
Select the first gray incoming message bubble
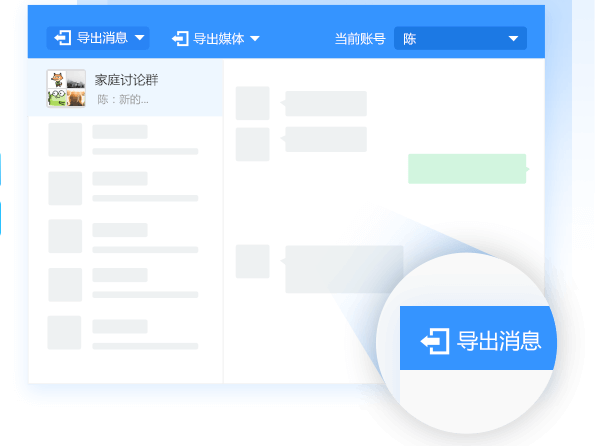(326, 104)
